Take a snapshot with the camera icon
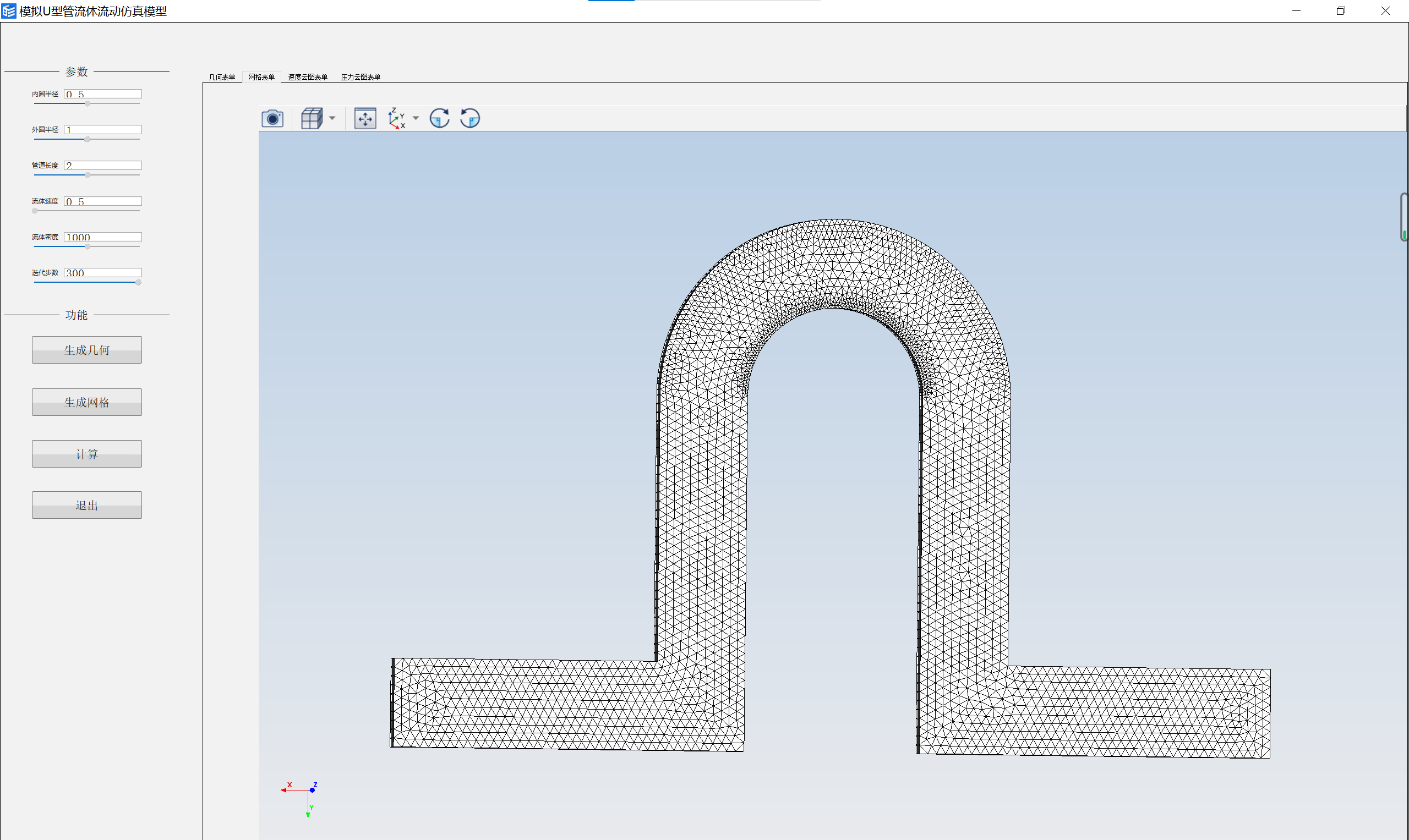 pyautogui.click(x=272, y=118)
